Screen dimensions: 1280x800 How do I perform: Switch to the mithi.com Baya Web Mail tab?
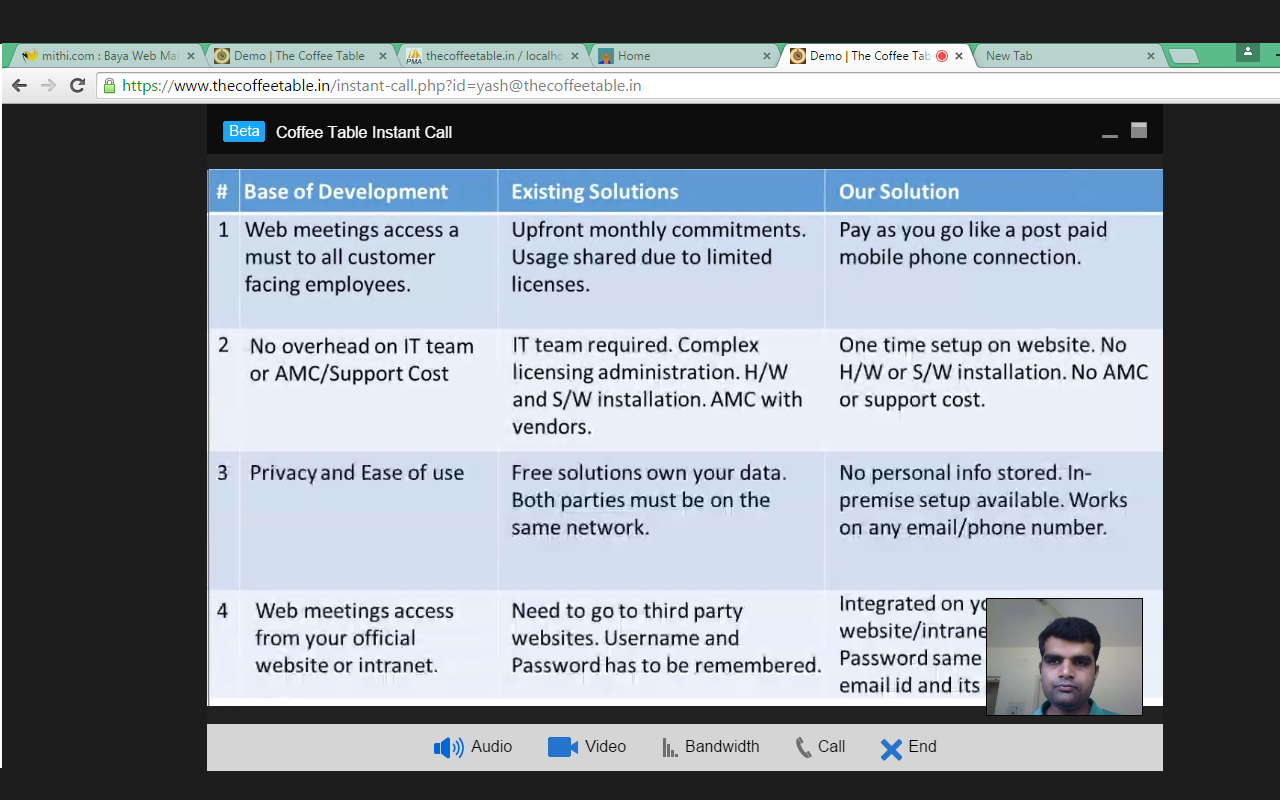100,56
